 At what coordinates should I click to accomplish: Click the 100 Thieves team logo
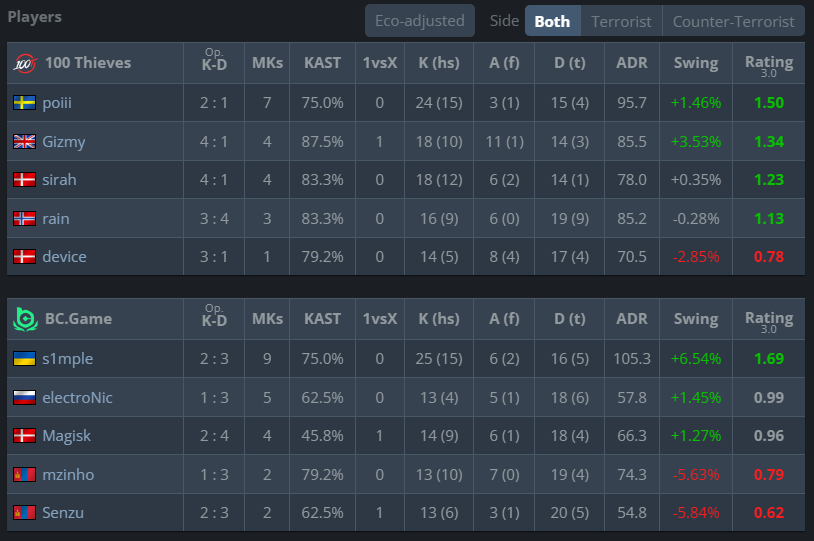25,63
